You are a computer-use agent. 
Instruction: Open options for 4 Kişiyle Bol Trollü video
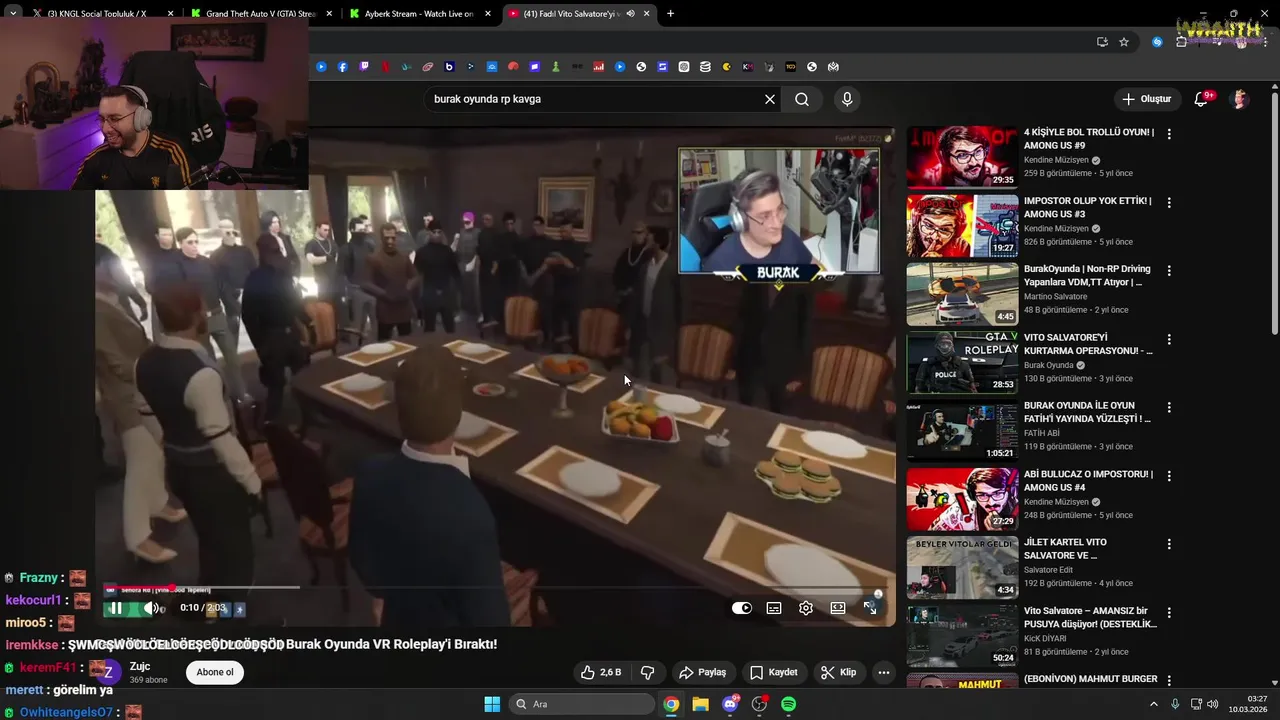click(1169, 133)
